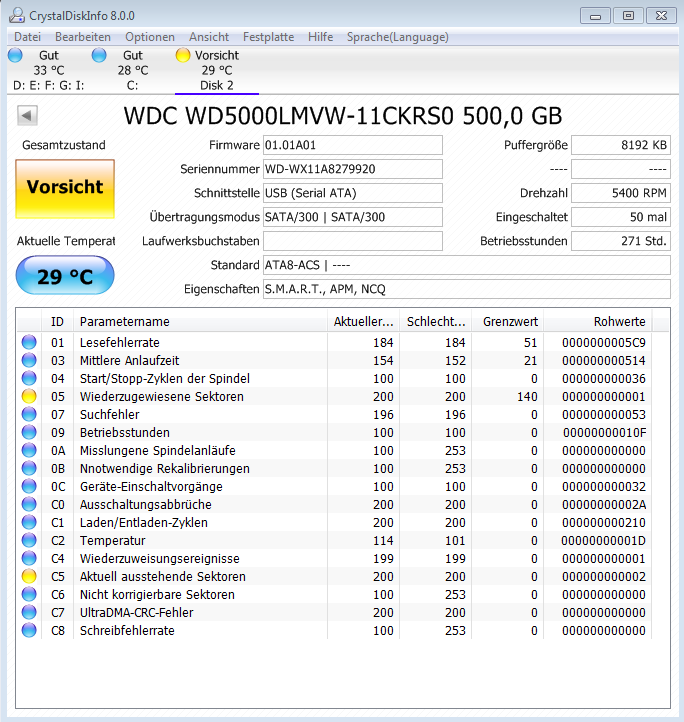The height and width of the screenshot is (722, 684).
Task: Click the yellow Vorsicht health status button
Action: pyautogui.click(x=65, y=189)
